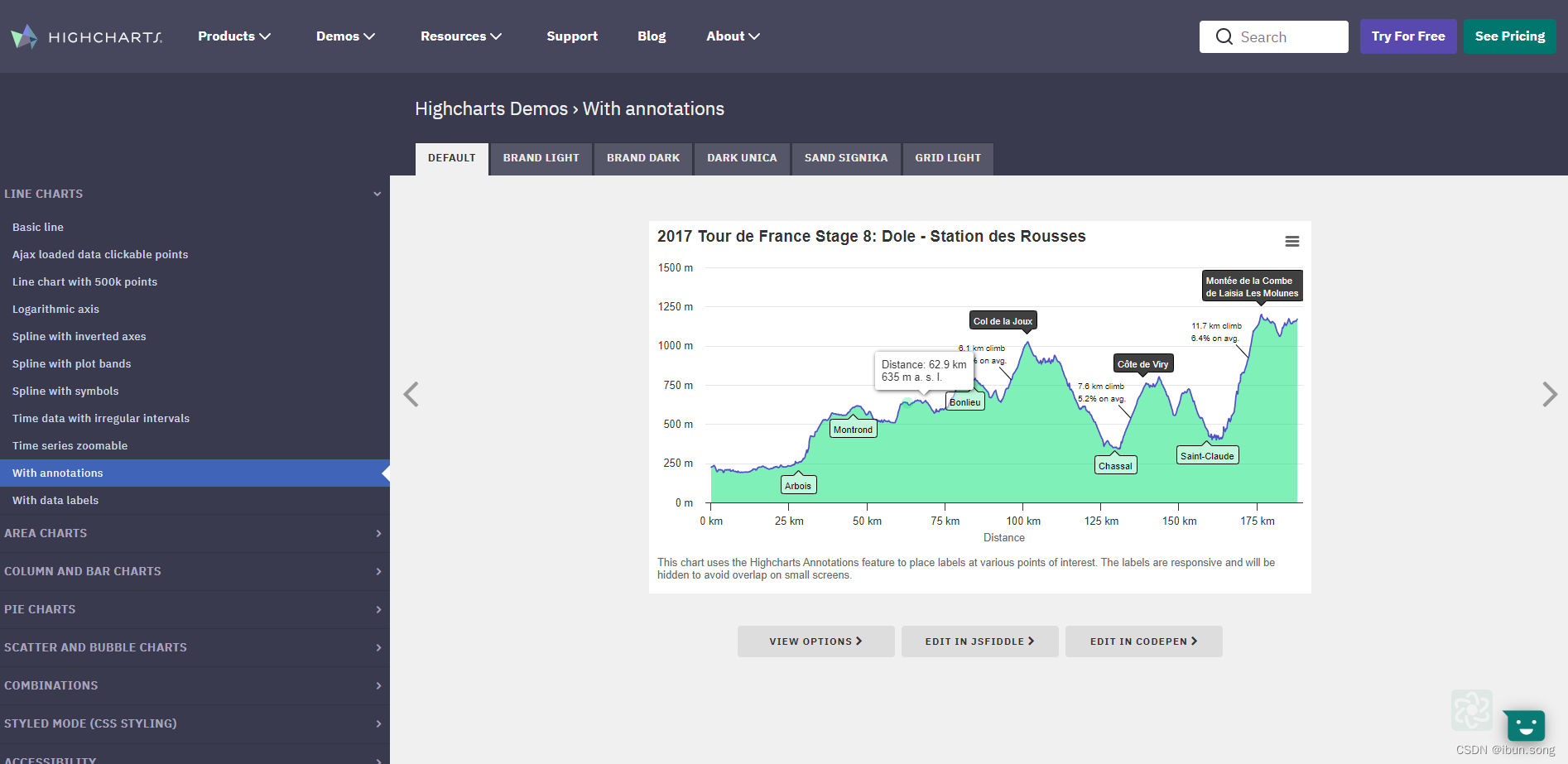Click the Bonlieu chart label
1568x764 pixels.
point(964,402)
